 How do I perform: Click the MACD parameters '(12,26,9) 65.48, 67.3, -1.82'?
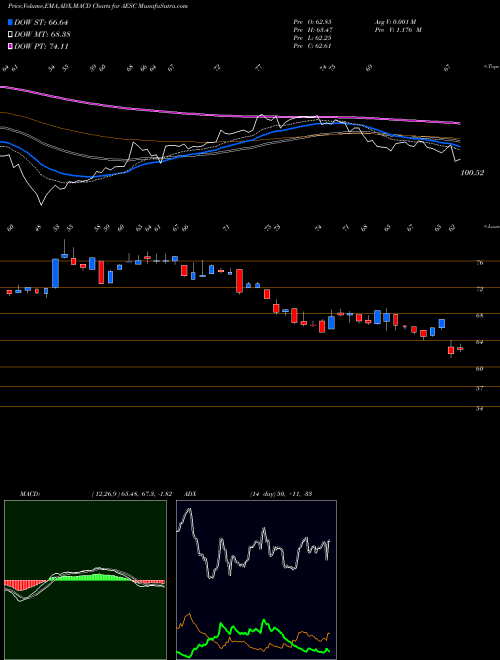coord(131,494)
